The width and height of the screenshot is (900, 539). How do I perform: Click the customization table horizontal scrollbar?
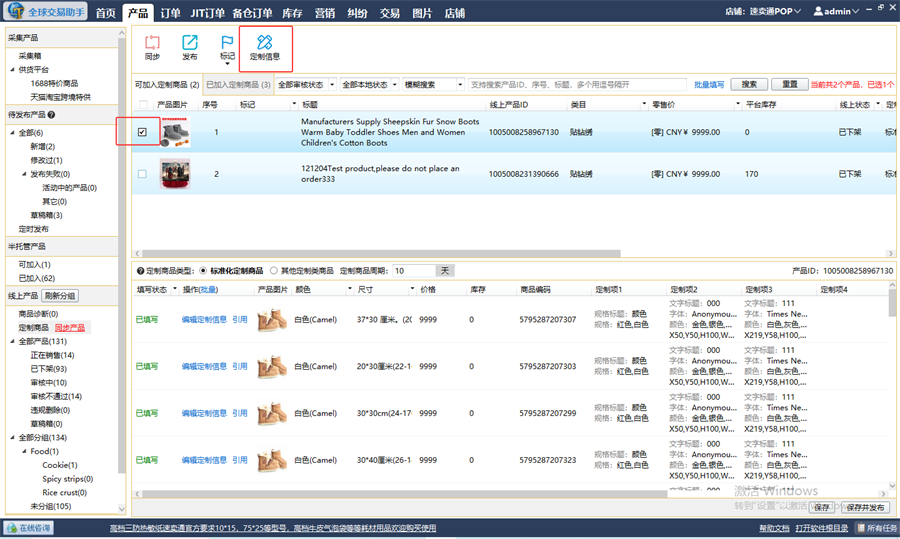point(405,494)
